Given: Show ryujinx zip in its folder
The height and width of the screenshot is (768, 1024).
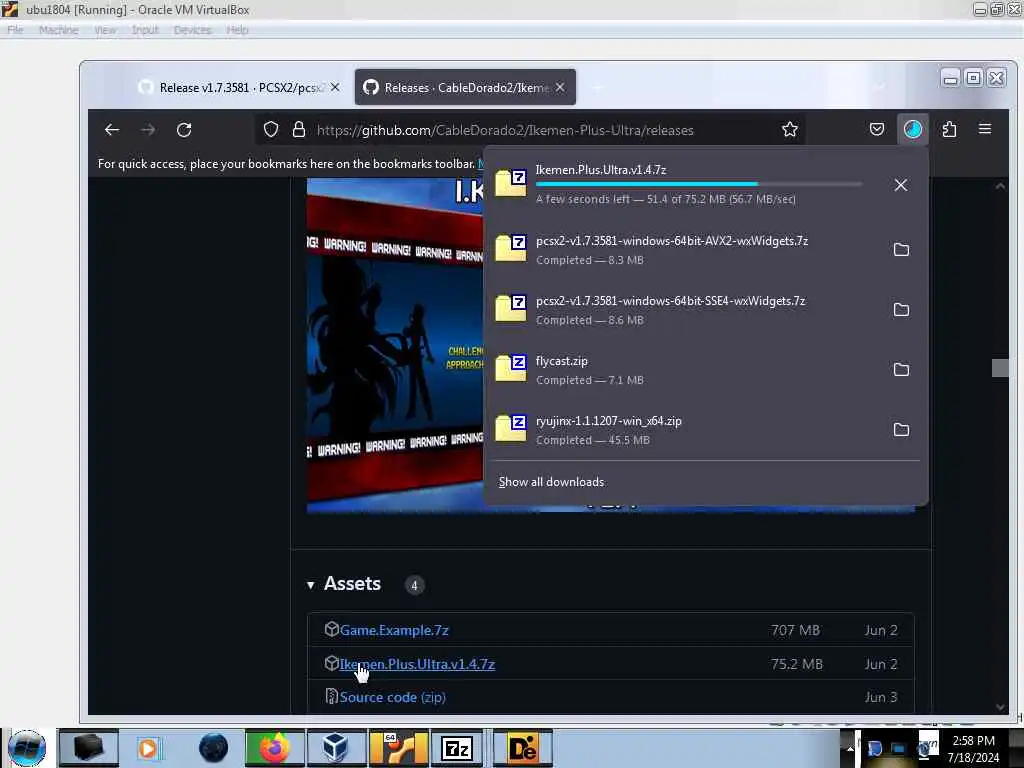Looking at the screenshot, I should pyautogui.click(x=901, y=430).
